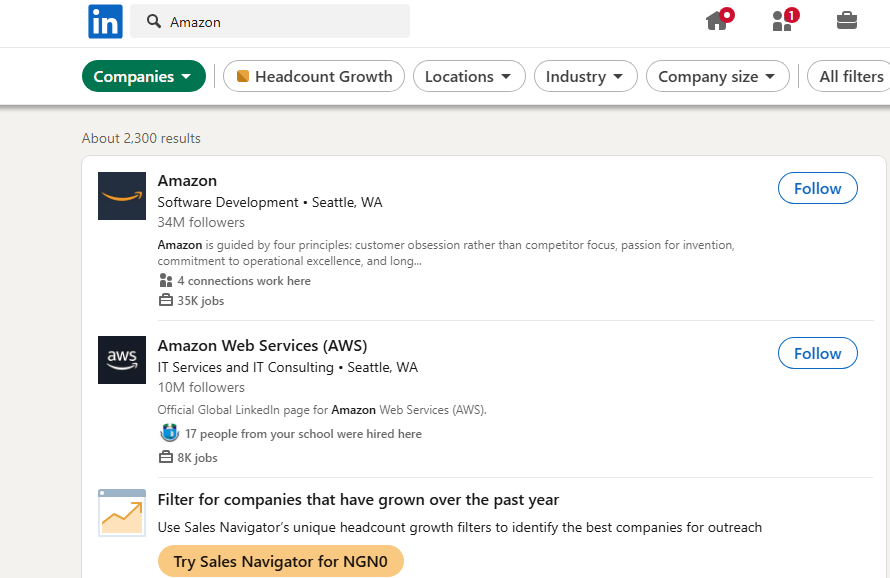Image resolution: width=890 pixels, height=578 pixels.
Task: Open the Amazon company logo thumbnail
Action: pos(122,196)
